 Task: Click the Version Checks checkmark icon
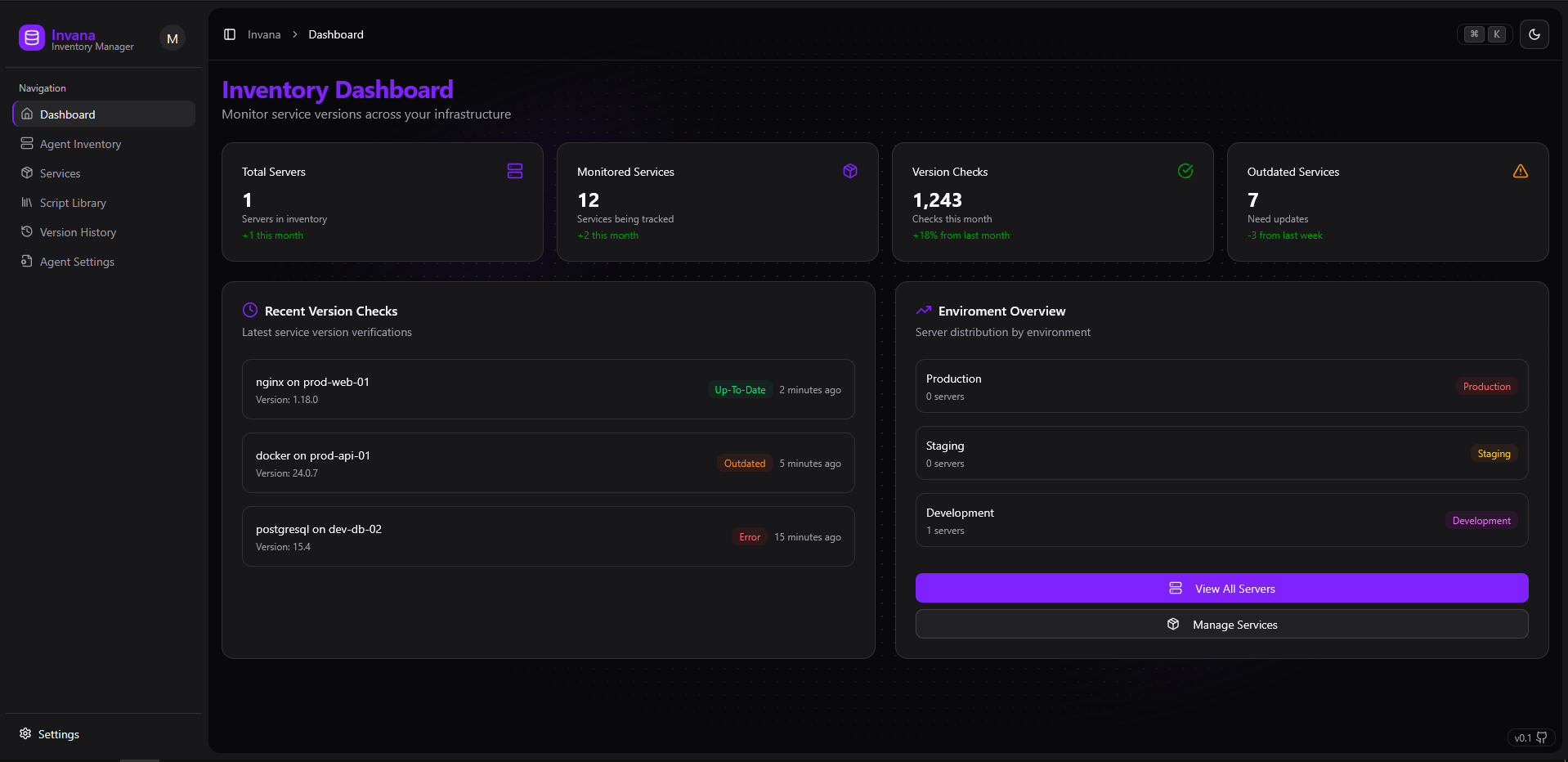1185,171
